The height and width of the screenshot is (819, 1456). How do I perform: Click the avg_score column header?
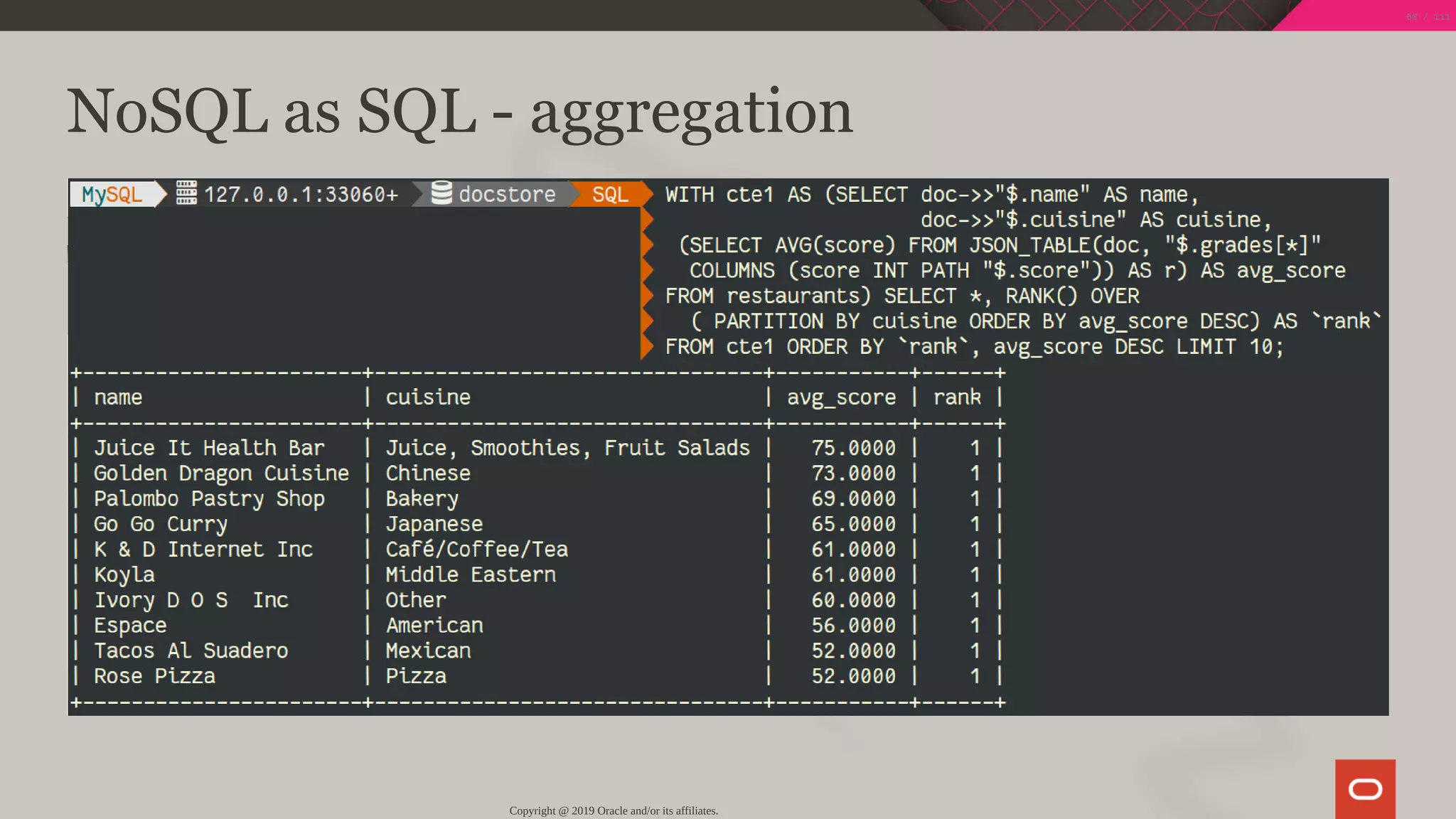tap(841, 397)
